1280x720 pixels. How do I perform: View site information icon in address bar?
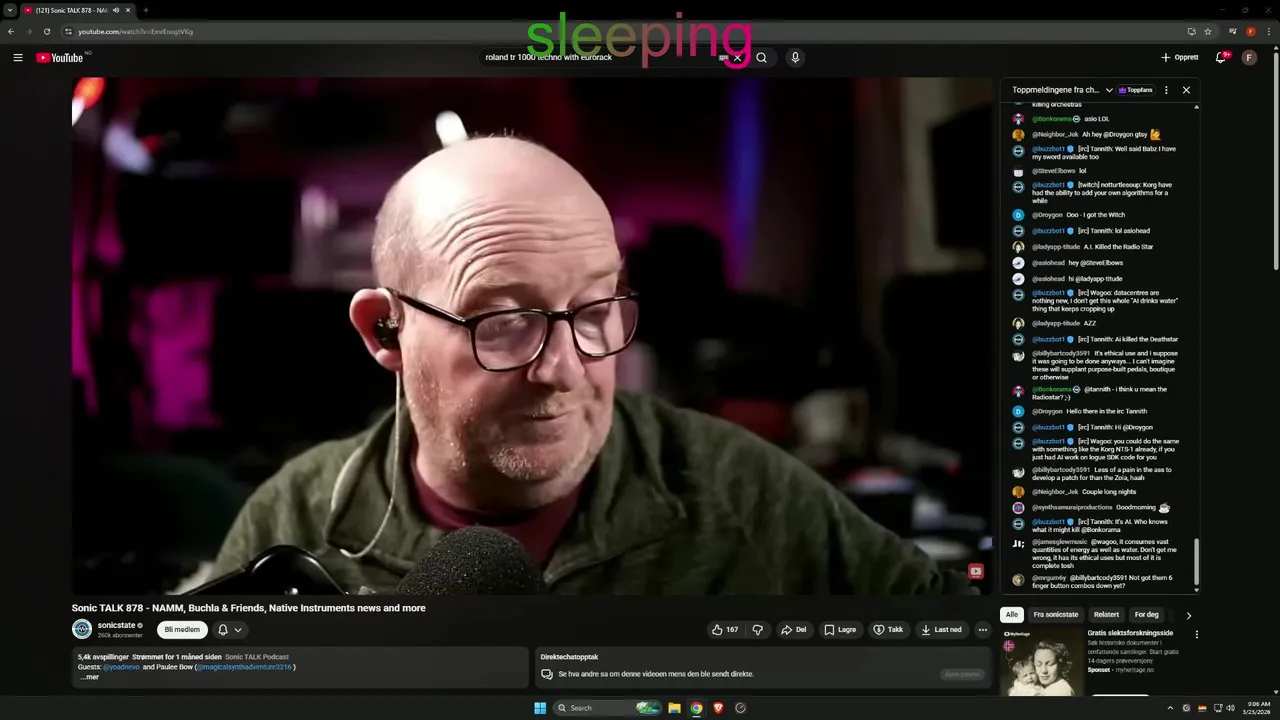[x=68, y=31]
